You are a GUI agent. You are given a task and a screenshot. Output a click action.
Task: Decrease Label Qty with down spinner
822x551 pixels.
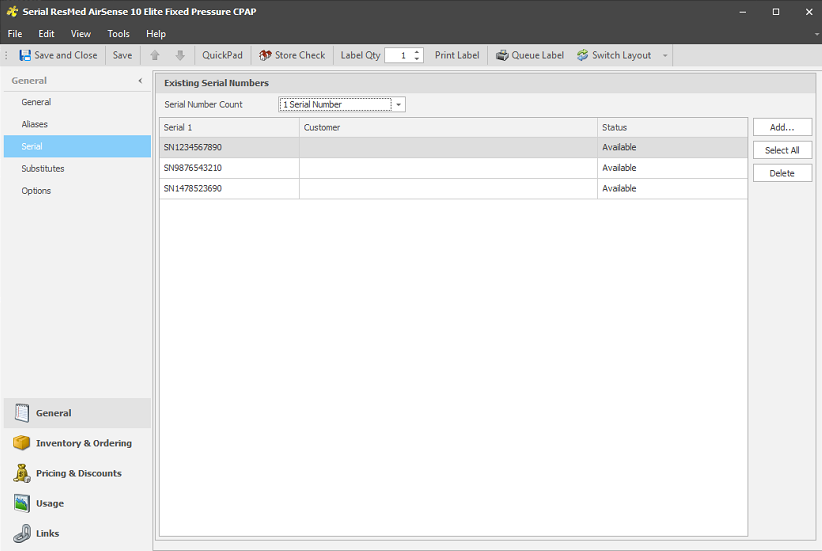coord(417,59)
